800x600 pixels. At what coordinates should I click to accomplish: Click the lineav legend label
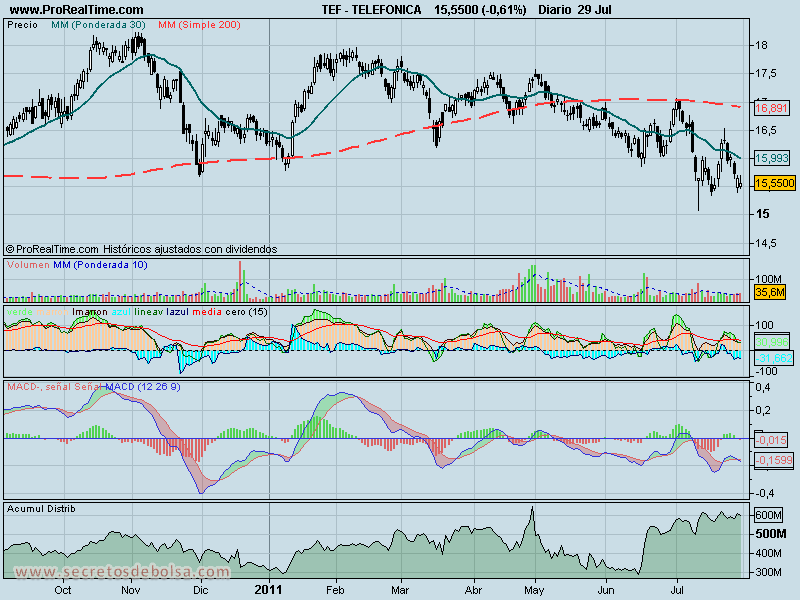(149, 312)
